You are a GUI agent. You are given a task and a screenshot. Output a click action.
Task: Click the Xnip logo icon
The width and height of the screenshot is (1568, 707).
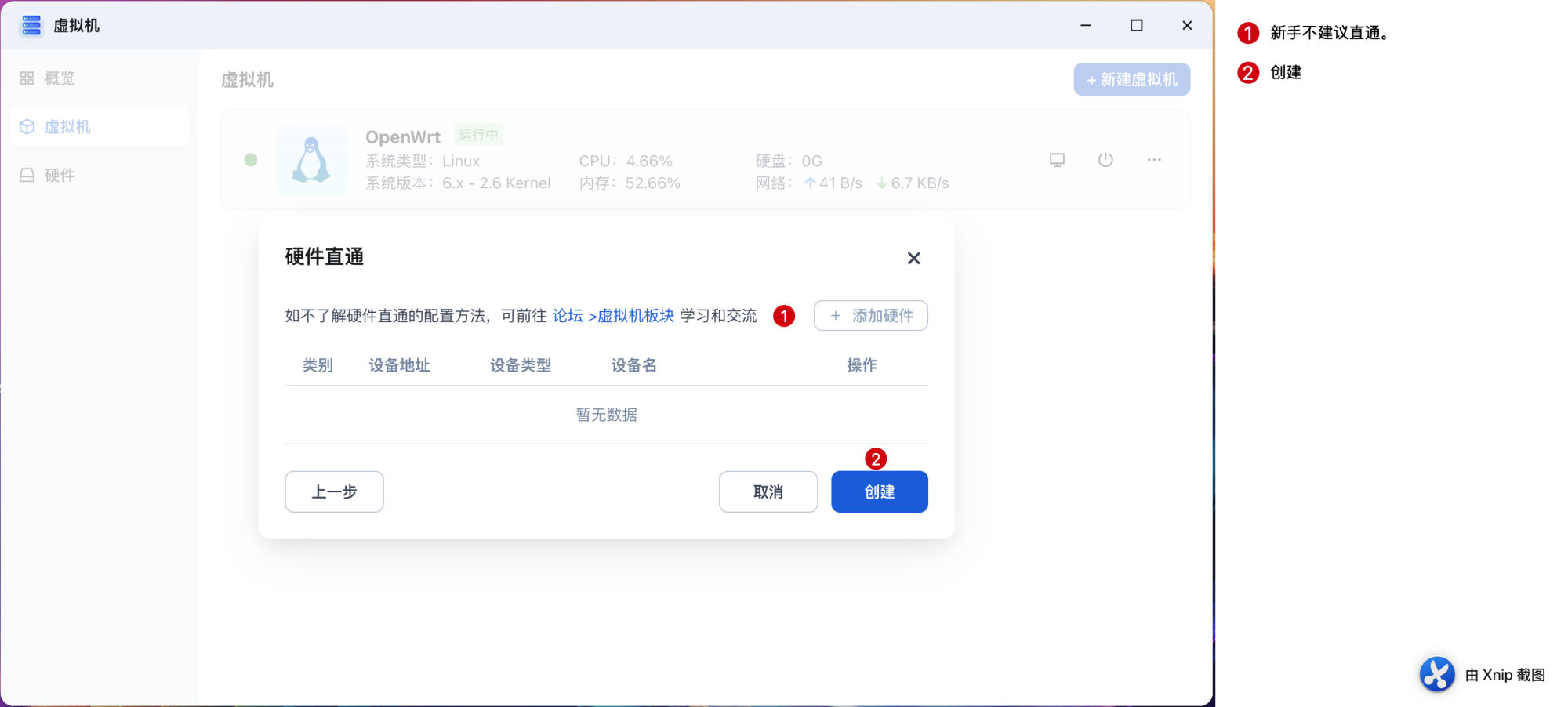[x=1436, y=674]
